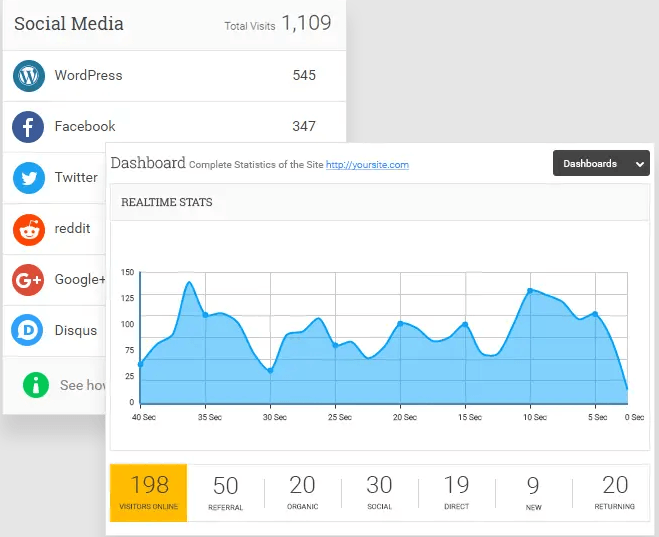Click the Google+ logo icon

click(x=28, y=280)
